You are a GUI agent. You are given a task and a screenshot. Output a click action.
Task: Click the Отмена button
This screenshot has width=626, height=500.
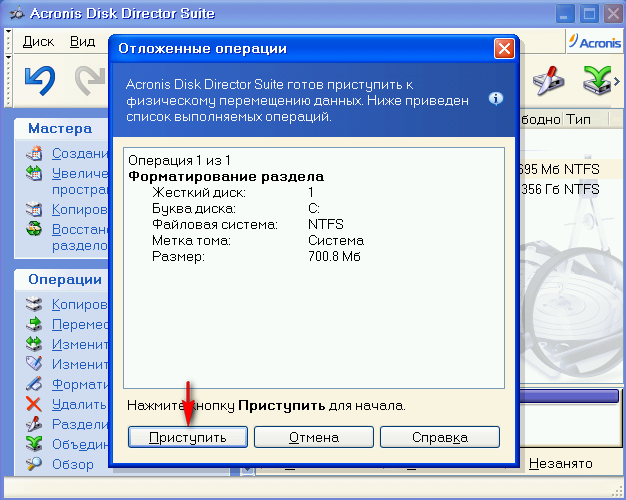pyautogui.click(x=314, y=437)
